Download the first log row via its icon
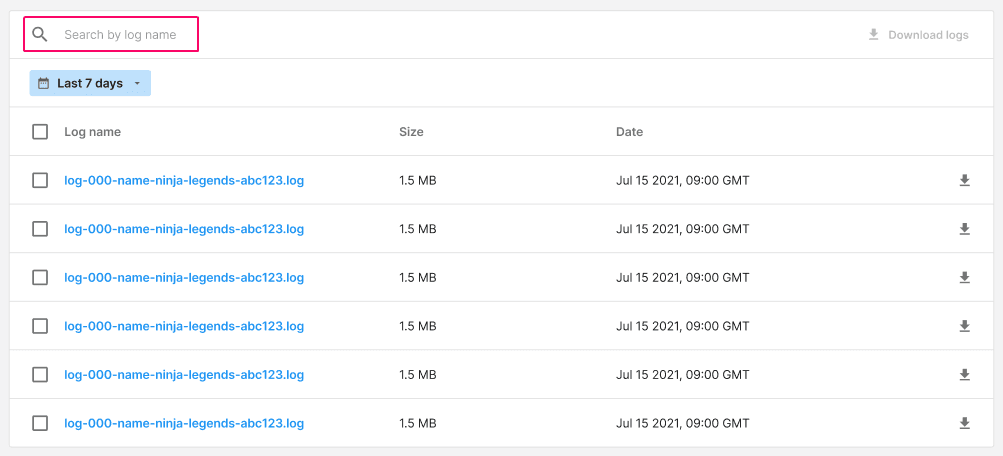Image resolution: width=1003 pixels, height=456 pixels. tap(965, 180)
